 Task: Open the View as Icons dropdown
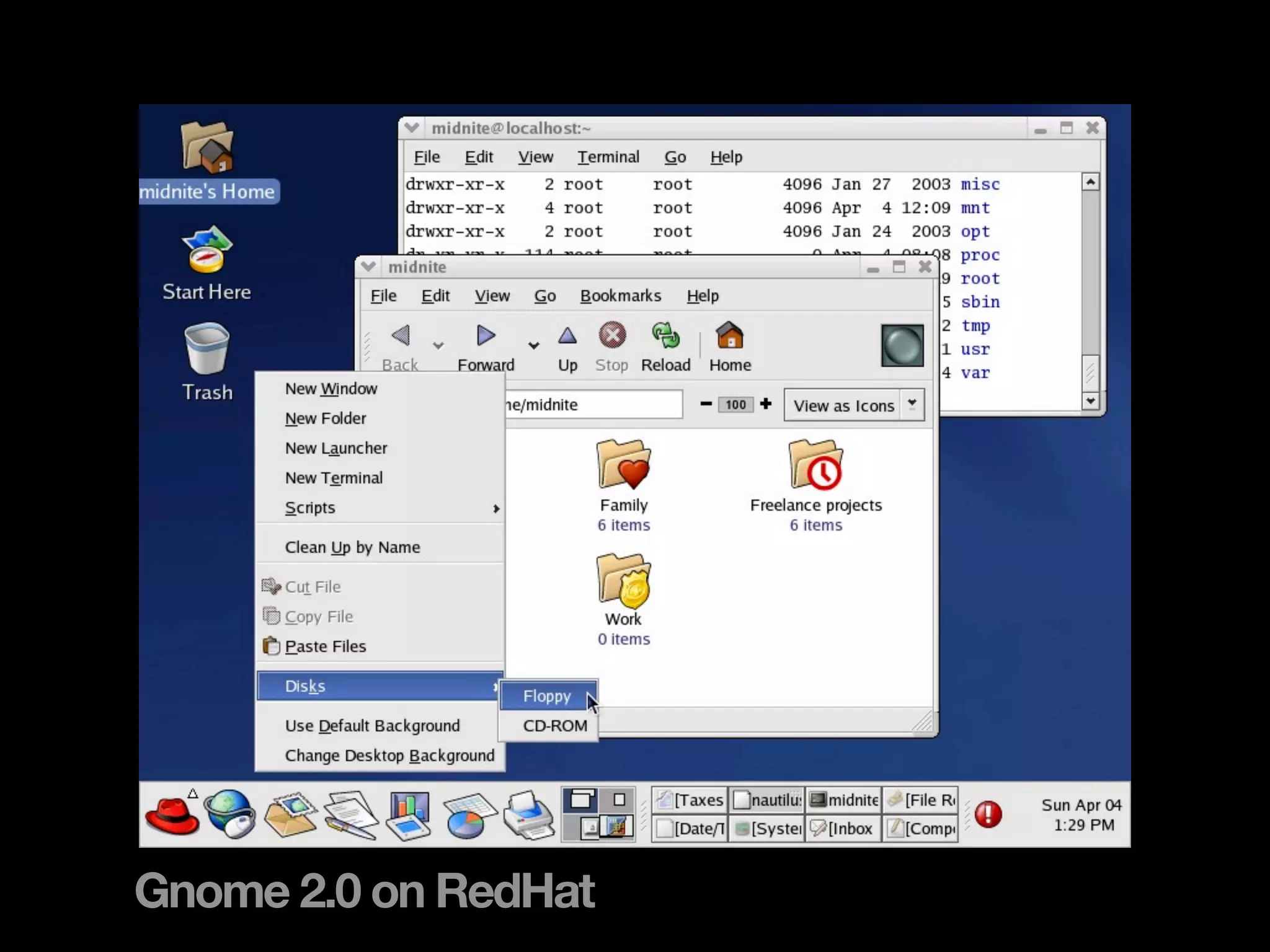click(854, 405)
